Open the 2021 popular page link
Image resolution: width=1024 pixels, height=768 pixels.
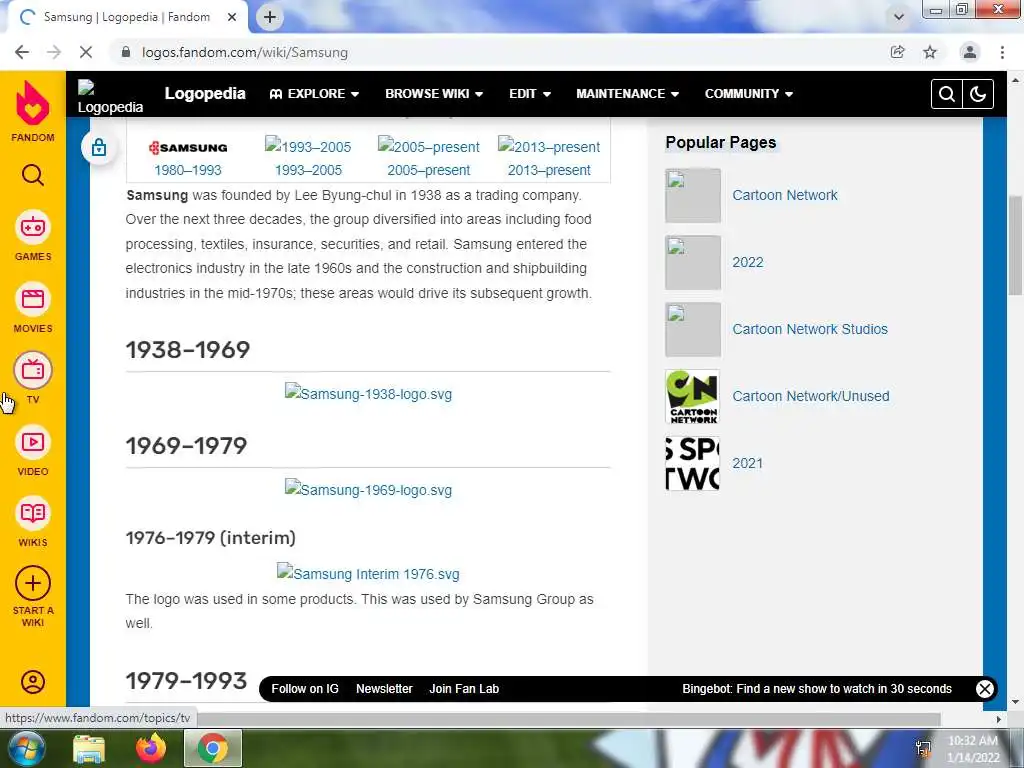(747, 463)
